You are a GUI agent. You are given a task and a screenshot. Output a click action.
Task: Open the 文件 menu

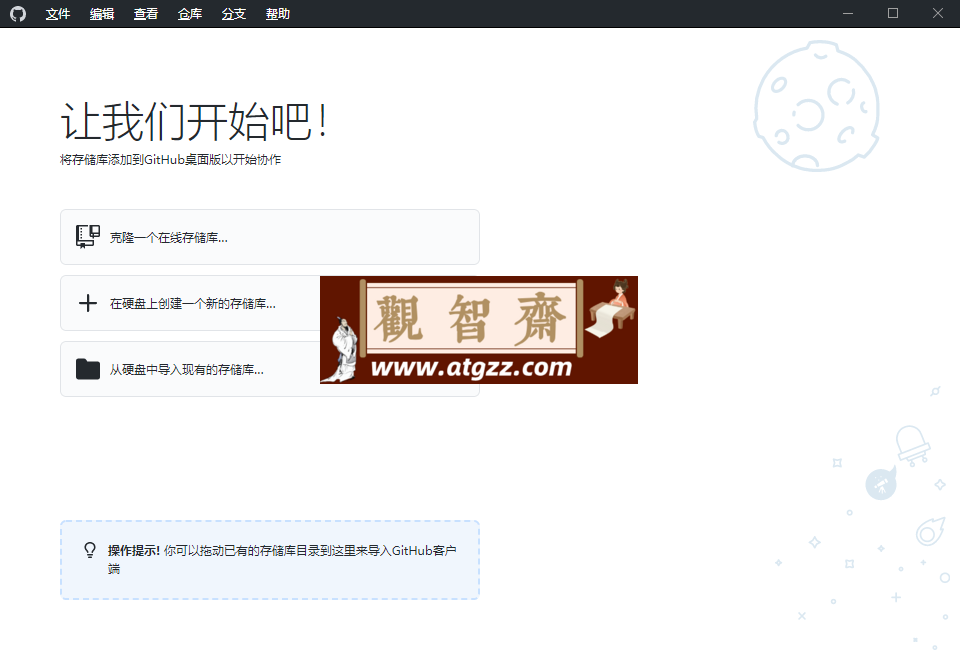58,13
